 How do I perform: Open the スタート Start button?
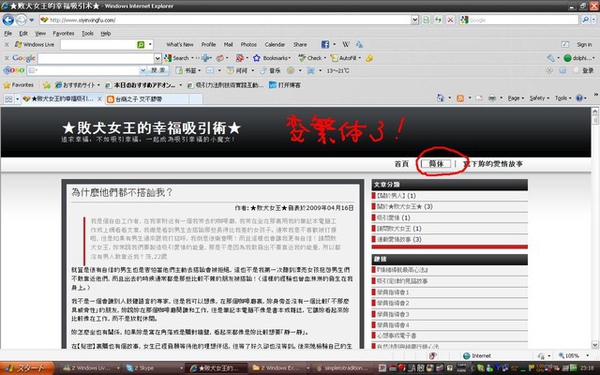click(x=27, y=368)
